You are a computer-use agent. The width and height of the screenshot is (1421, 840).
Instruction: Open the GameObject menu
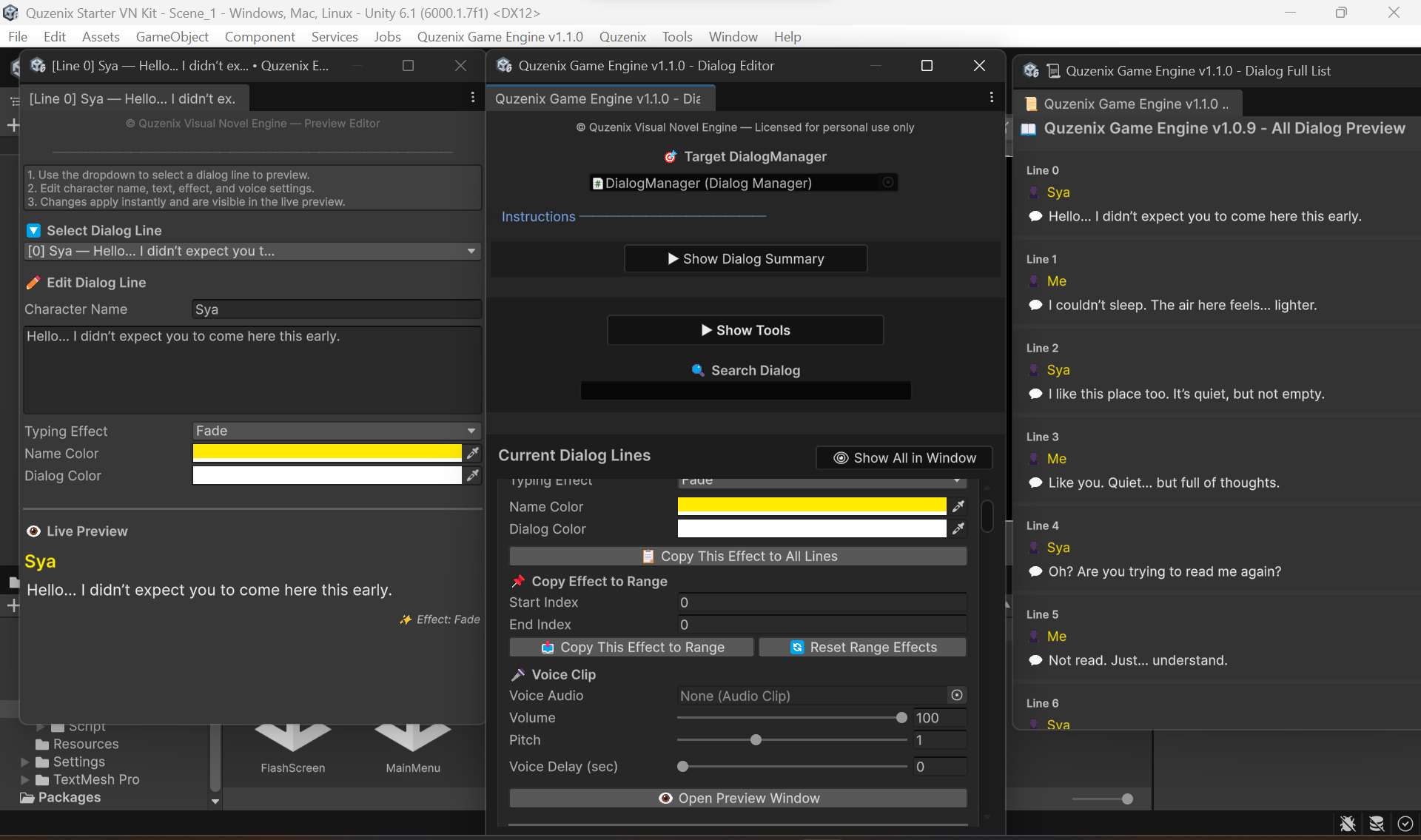click(x=172, y=36)
